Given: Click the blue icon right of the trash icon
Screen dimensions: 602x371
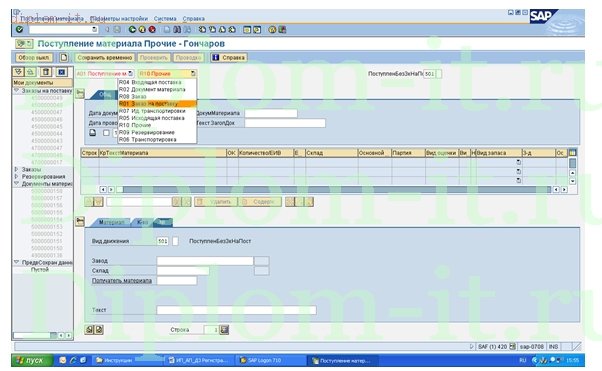Looking at the screenshot, I should [62, 72].
